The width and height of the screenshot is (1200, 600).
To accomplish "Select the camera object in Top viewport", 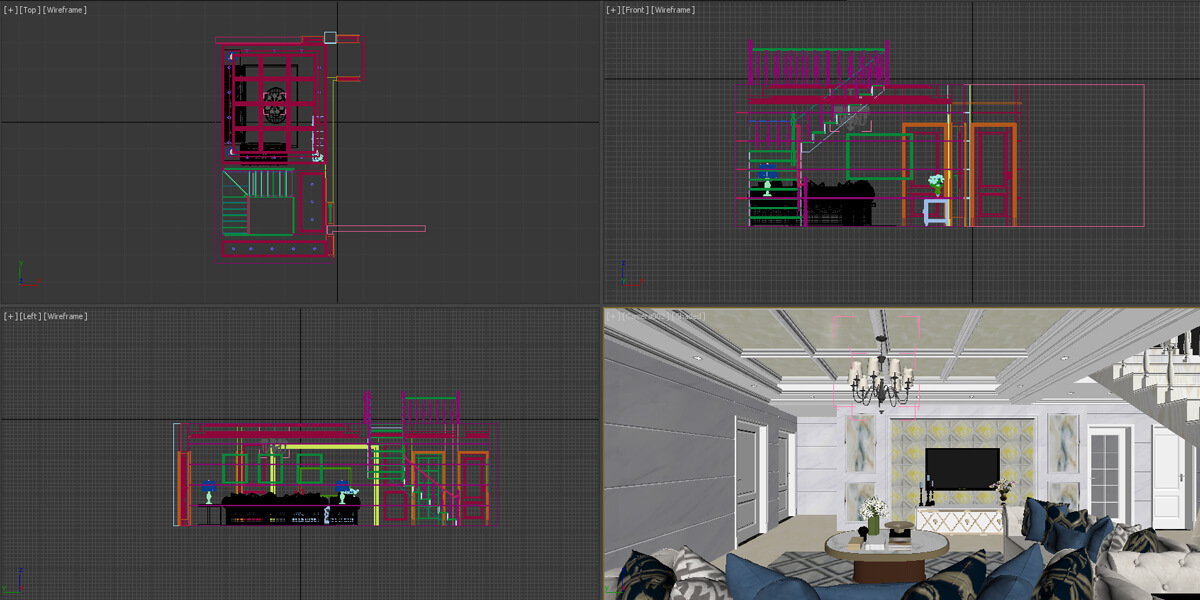I will [330, 38].
